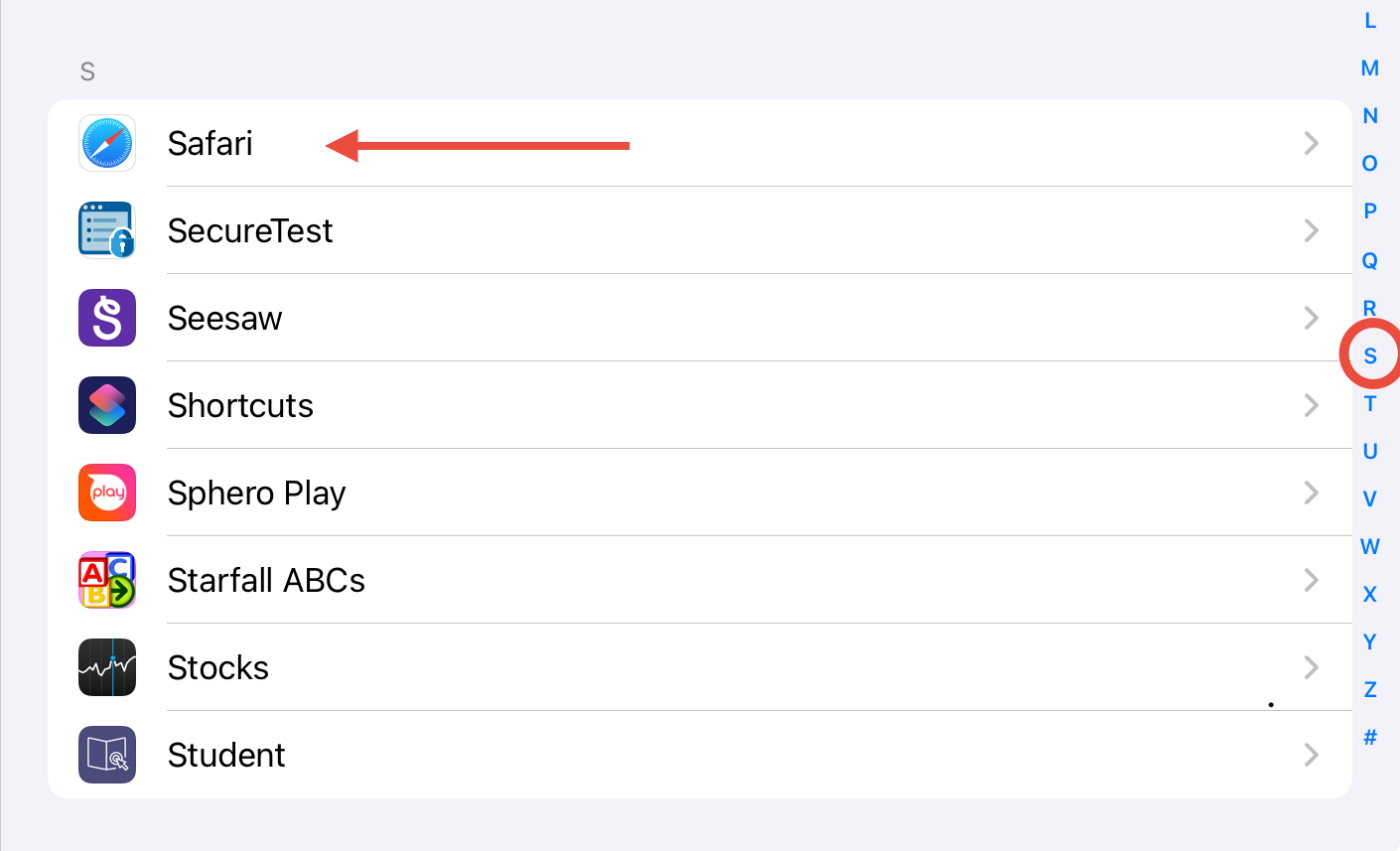The image size is (1400, 851).
Task: Tap the SecureTest app icon
Action: [x=107, y=230]
